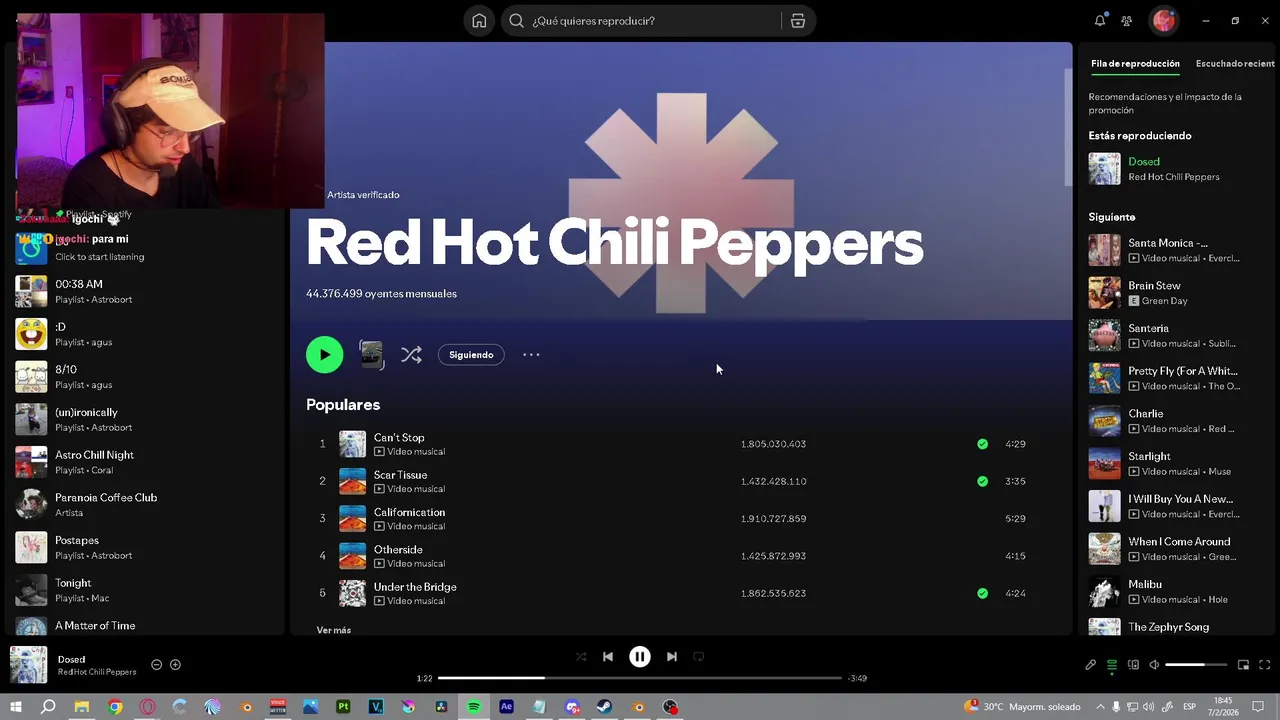
Task: Click Red Hot Chili Peppers link in player bar
Action: [97, 672]
